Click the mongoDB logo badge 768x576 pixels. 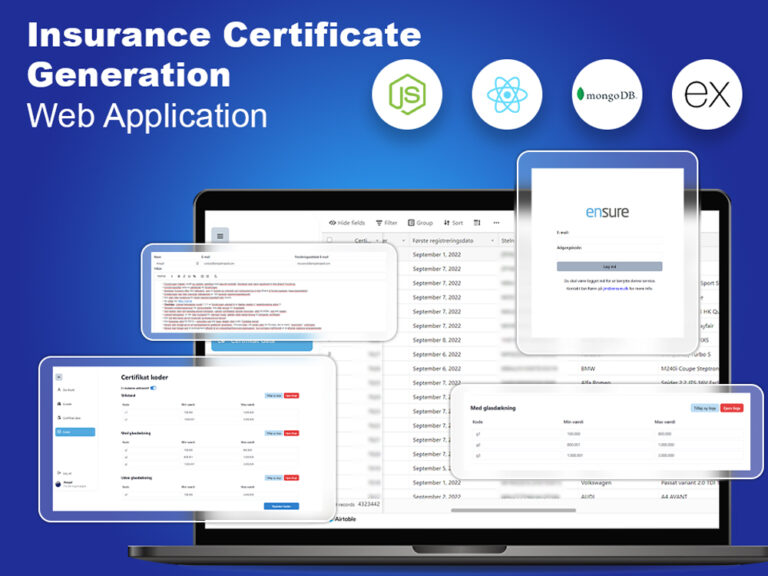(607, 95)
